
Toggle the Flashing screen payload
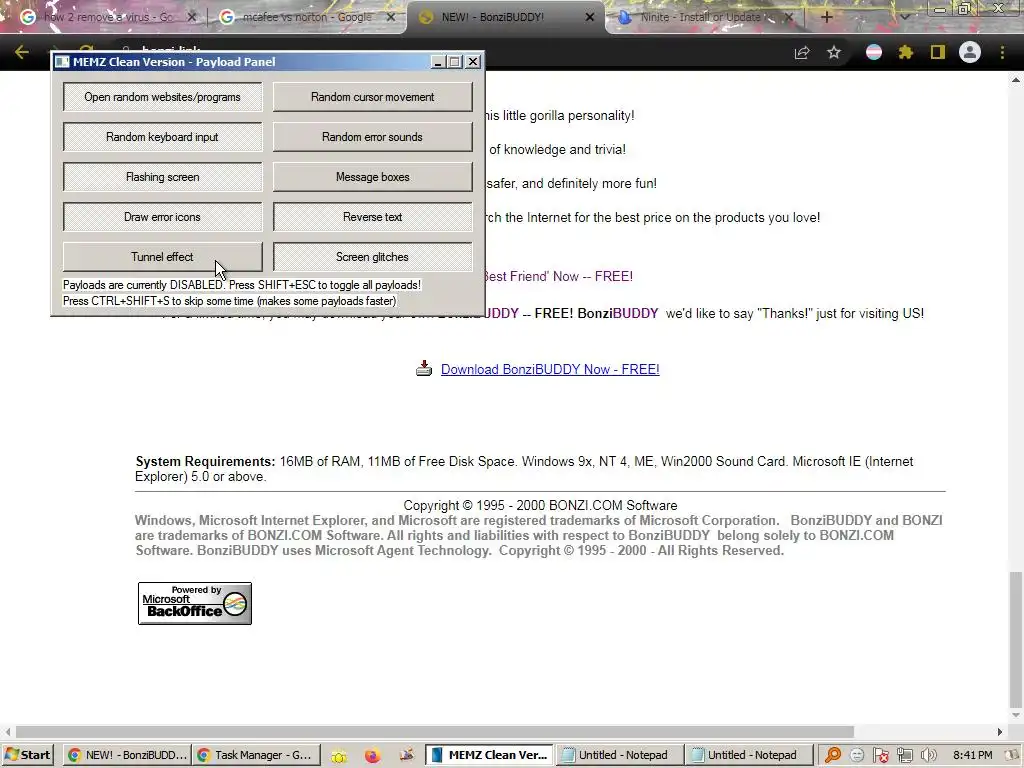click(x=163, y=177)
